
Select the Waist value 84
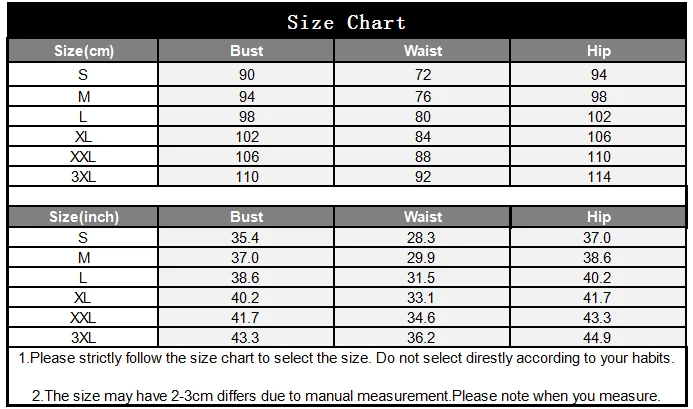(423, 137)
